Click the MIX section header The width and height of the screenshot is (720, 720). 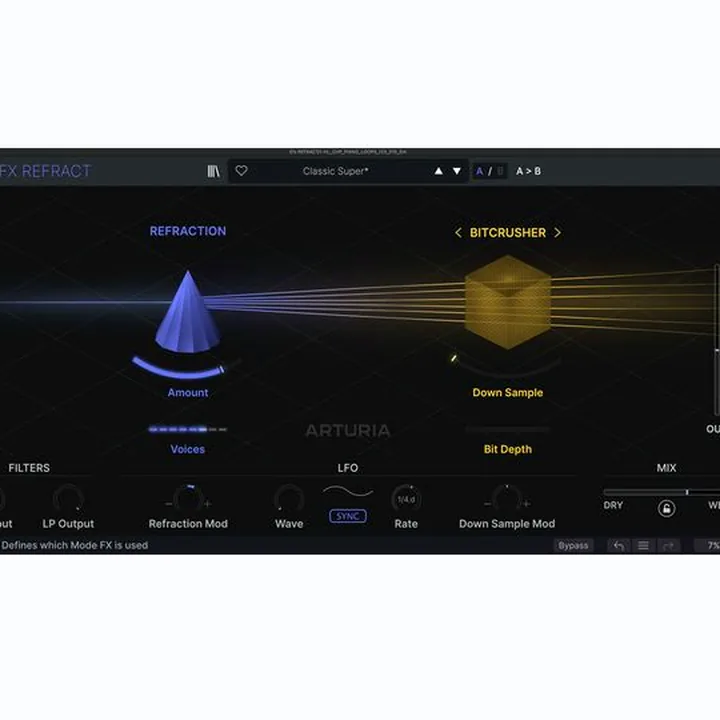click(666, 468)
